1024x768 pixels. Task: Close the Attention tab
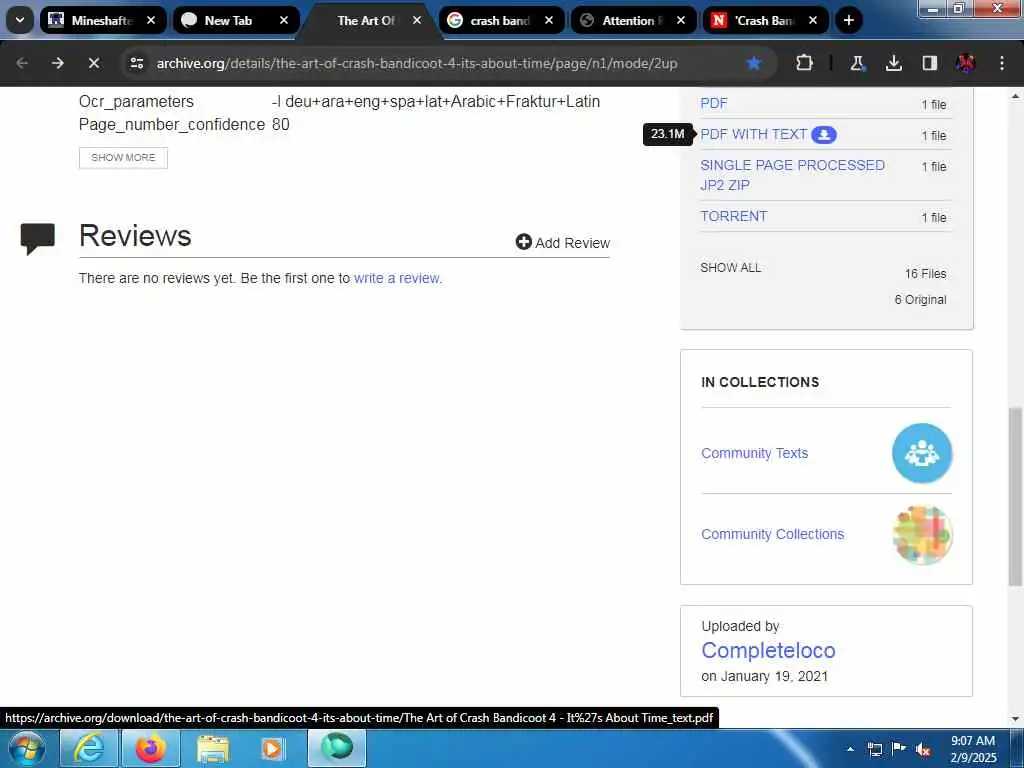[x=681, y=20]
